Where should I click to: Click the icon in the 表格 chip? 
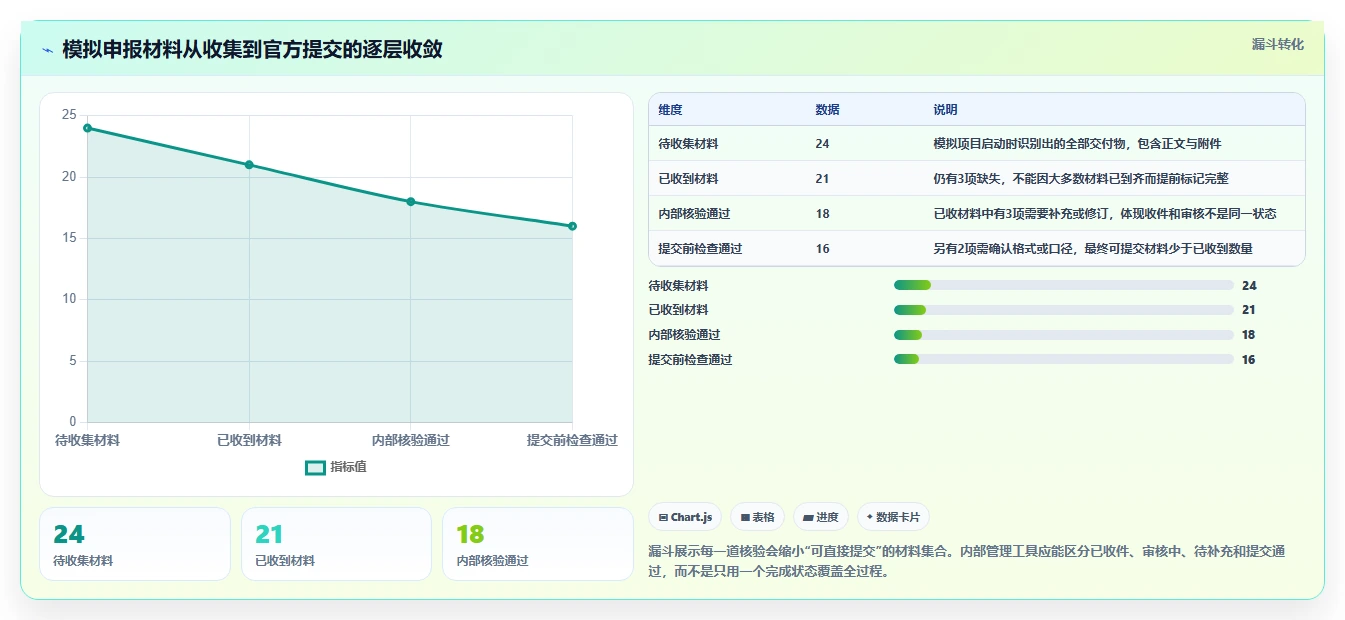coord(745,518)
